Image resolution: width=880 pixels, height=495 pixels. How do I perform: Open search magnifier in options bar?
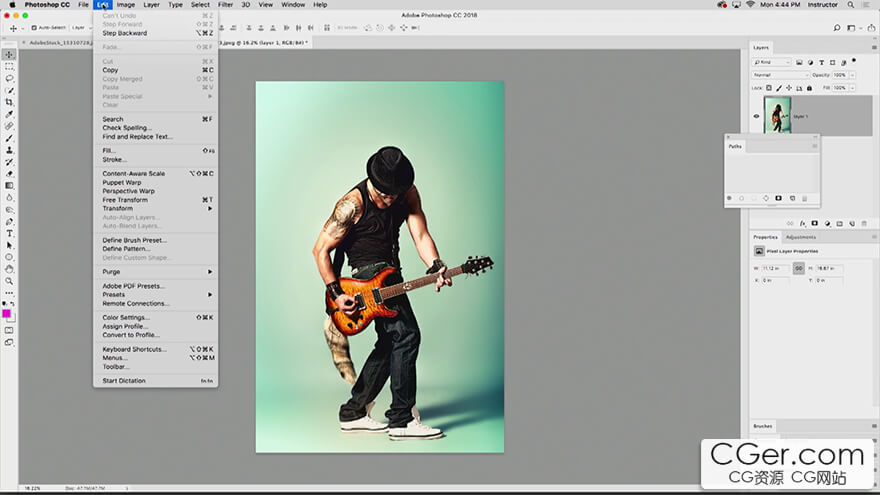(836, 28)
